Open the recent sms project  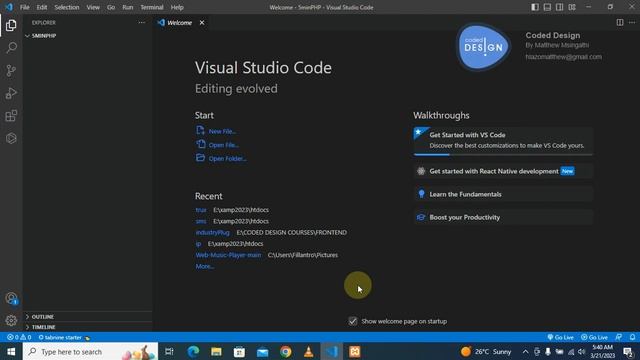tap(201, 221)
